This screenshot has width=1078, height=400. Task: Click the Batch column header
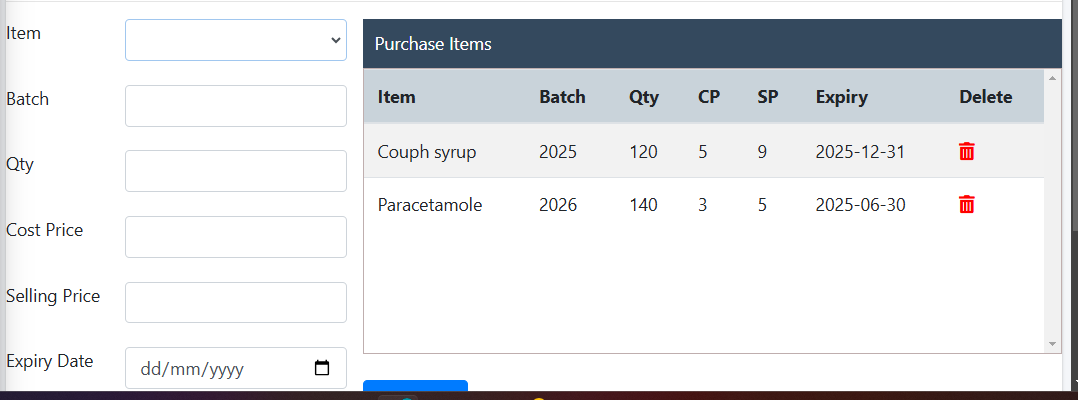point(562,97)
